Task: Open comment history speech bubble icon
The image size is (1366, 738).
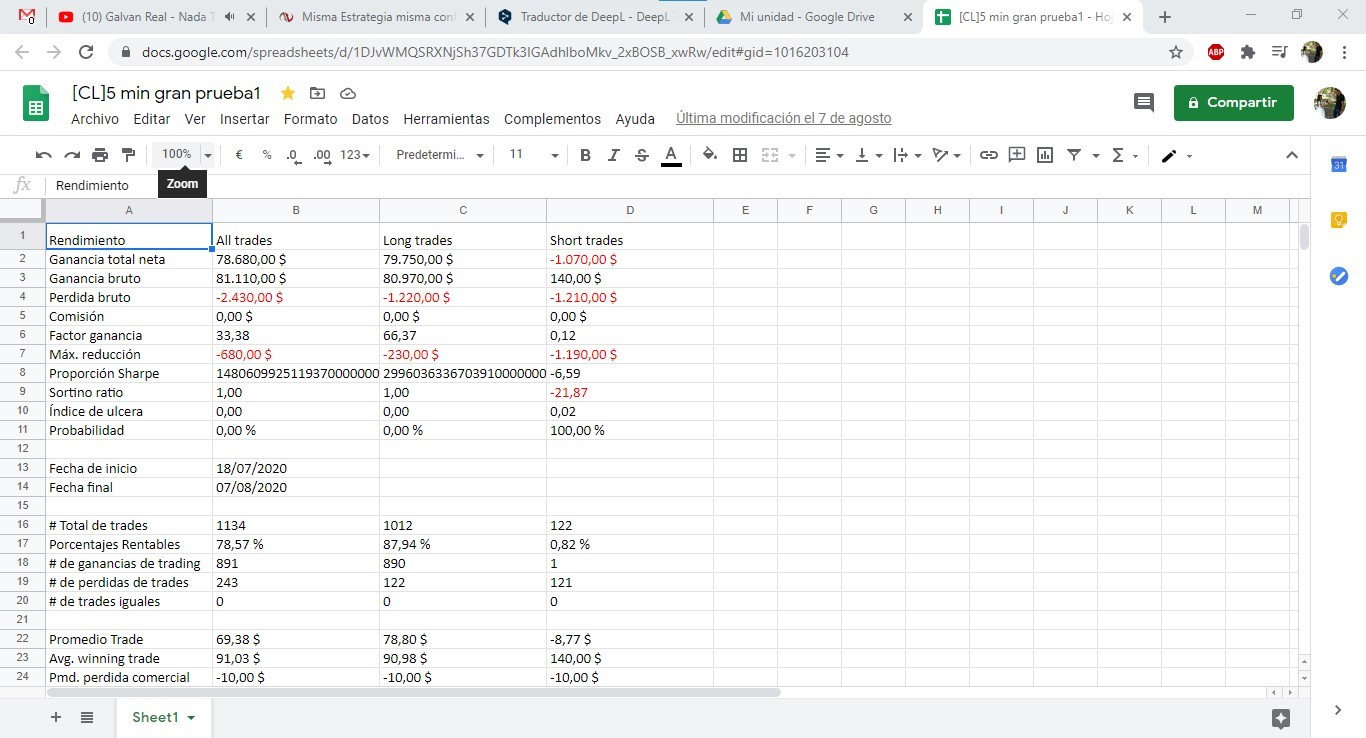Action: 1144,102
